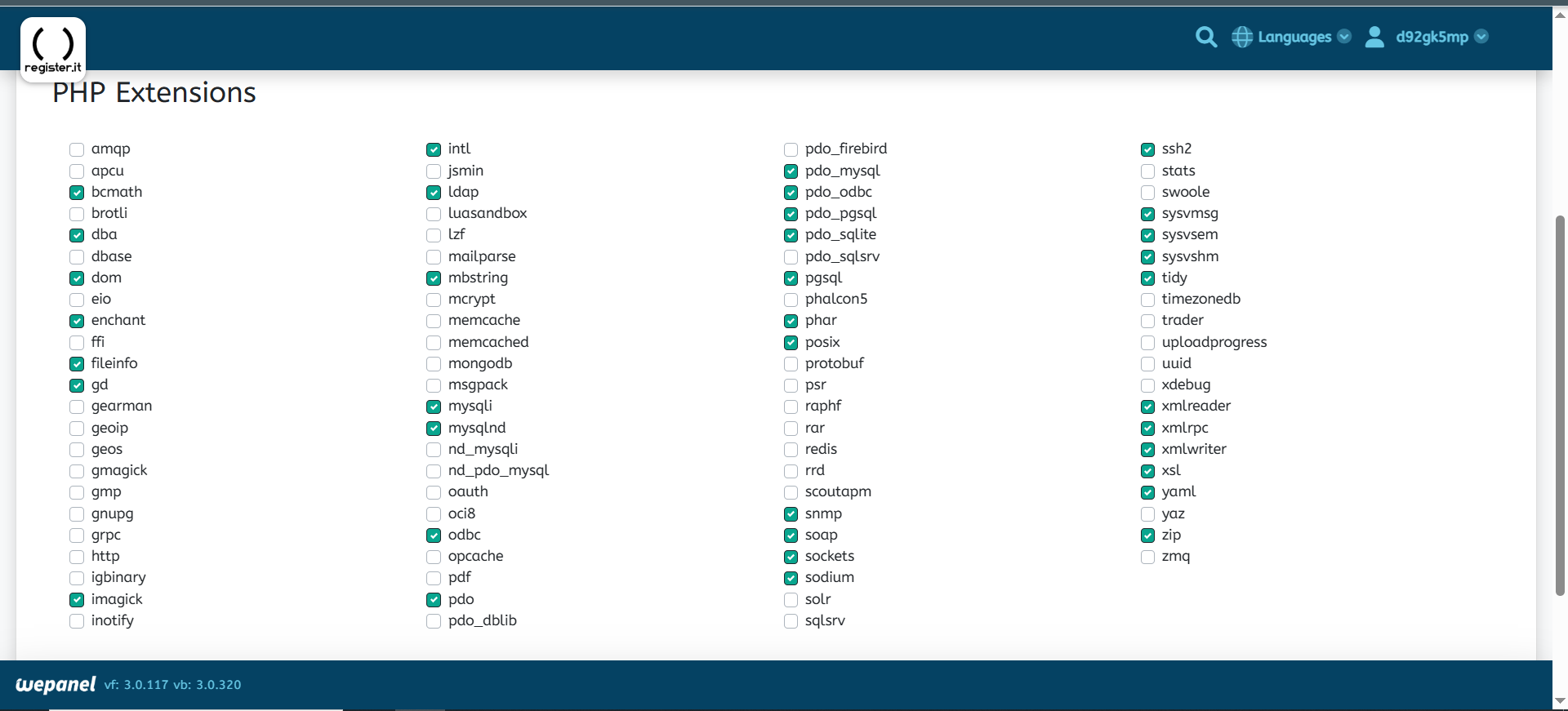Viewport: 1568px width, 711px height.
Task: Uncheck the enchant extension
Action: pyautogui.click(x=77, y=321)
